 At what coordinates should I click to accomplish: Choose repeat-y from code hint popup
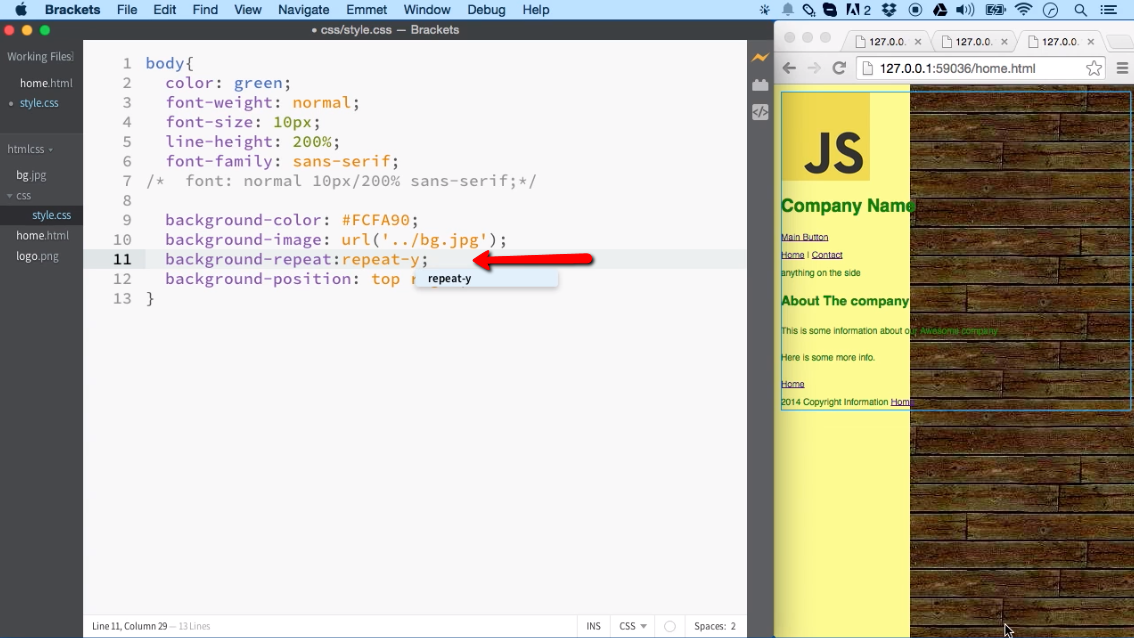click(x=486, y=278)
